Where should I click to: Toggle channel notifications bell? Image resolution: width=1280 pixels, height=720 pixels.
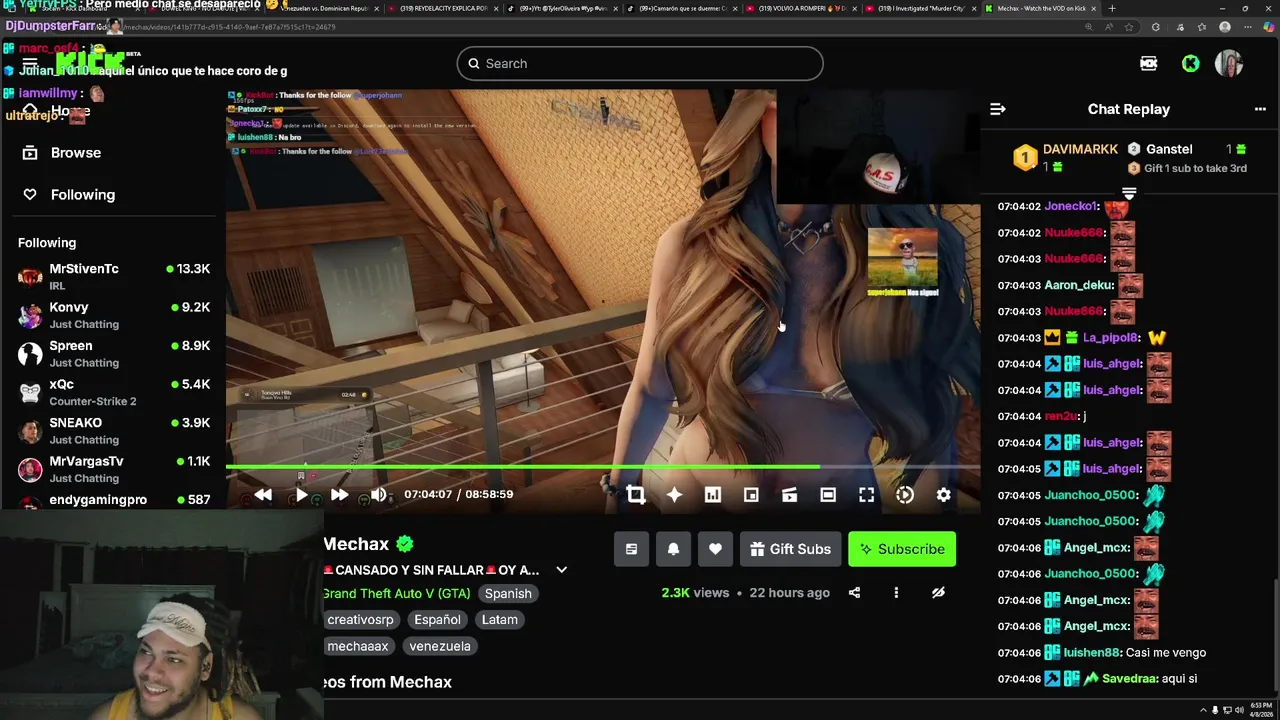tap(673, 549)
